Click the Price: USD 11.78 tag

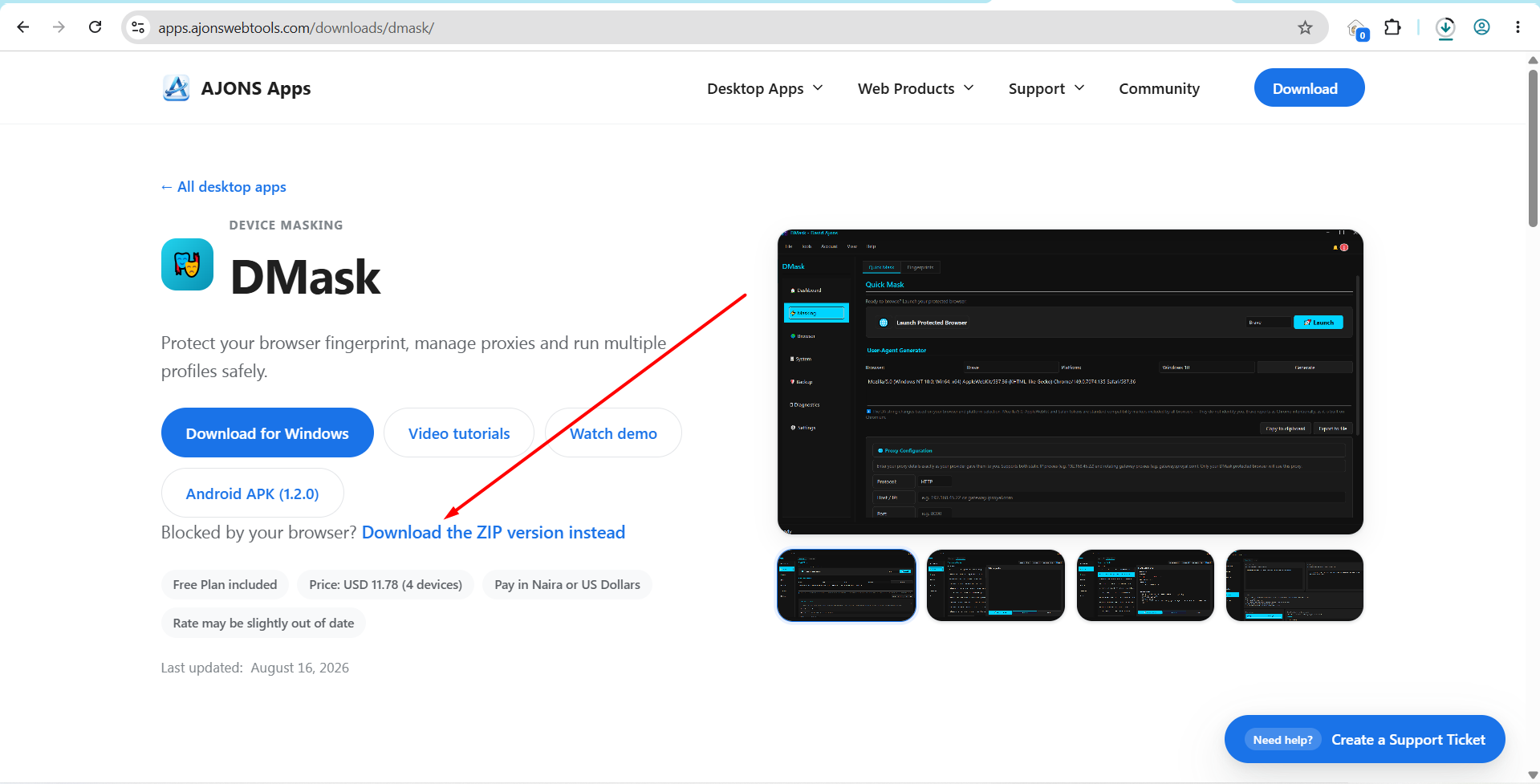coord(385,584)
